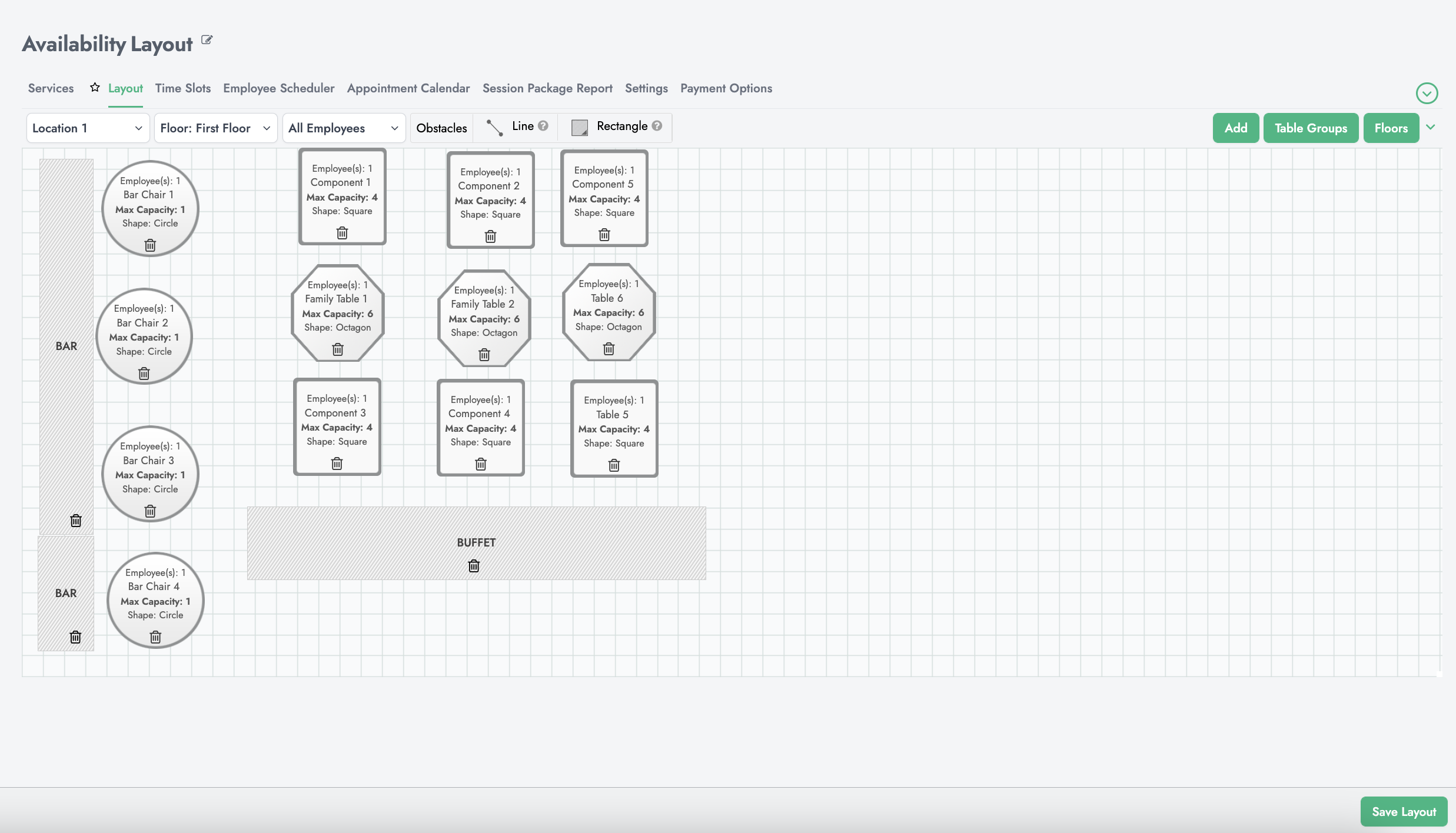
Task: Click the delete icon on Component 2
Action: [489, 236]
